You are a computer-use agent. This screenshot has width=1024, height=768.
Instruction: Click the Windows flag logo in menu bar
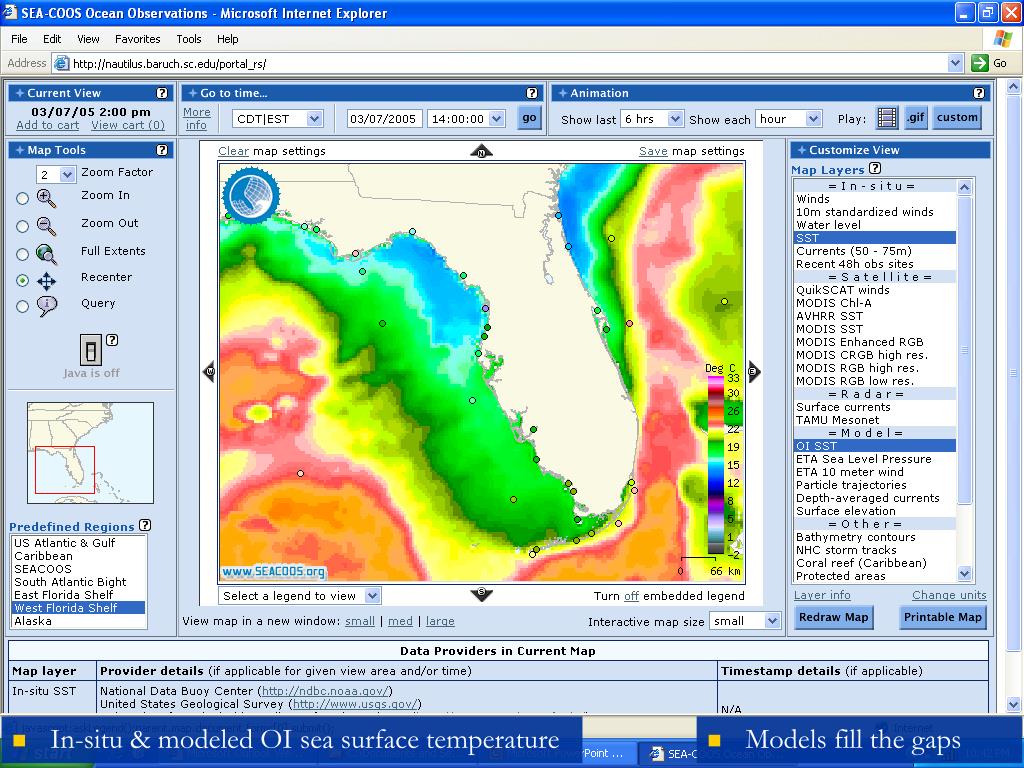tap(1002, 38)
